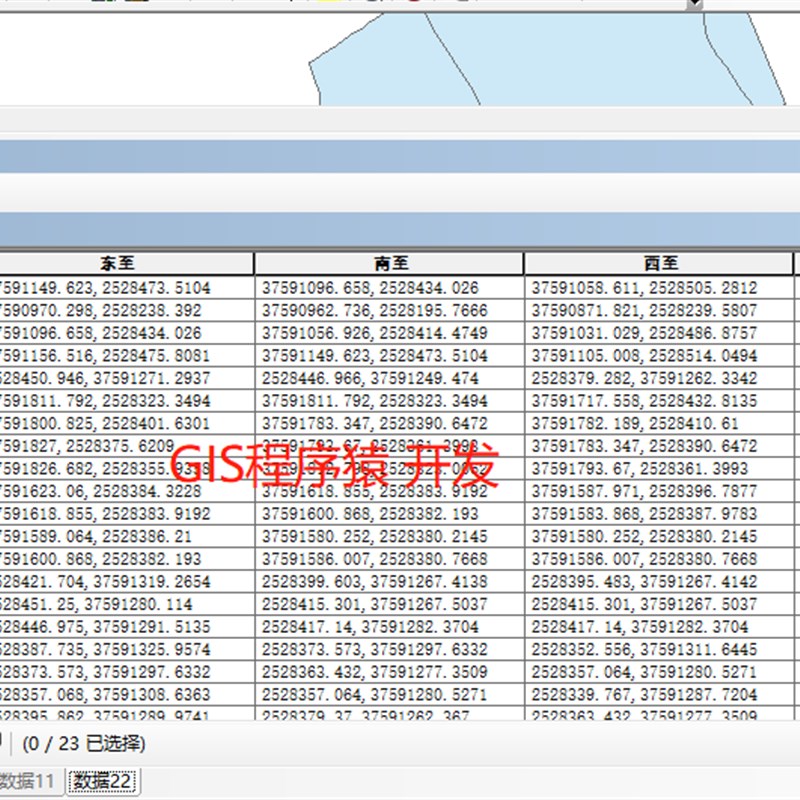This screenshot has width=800, height=800.
Task: Select 南至 cell 37591783.347, 2528390.6472
Action: [x=390, y=423]
